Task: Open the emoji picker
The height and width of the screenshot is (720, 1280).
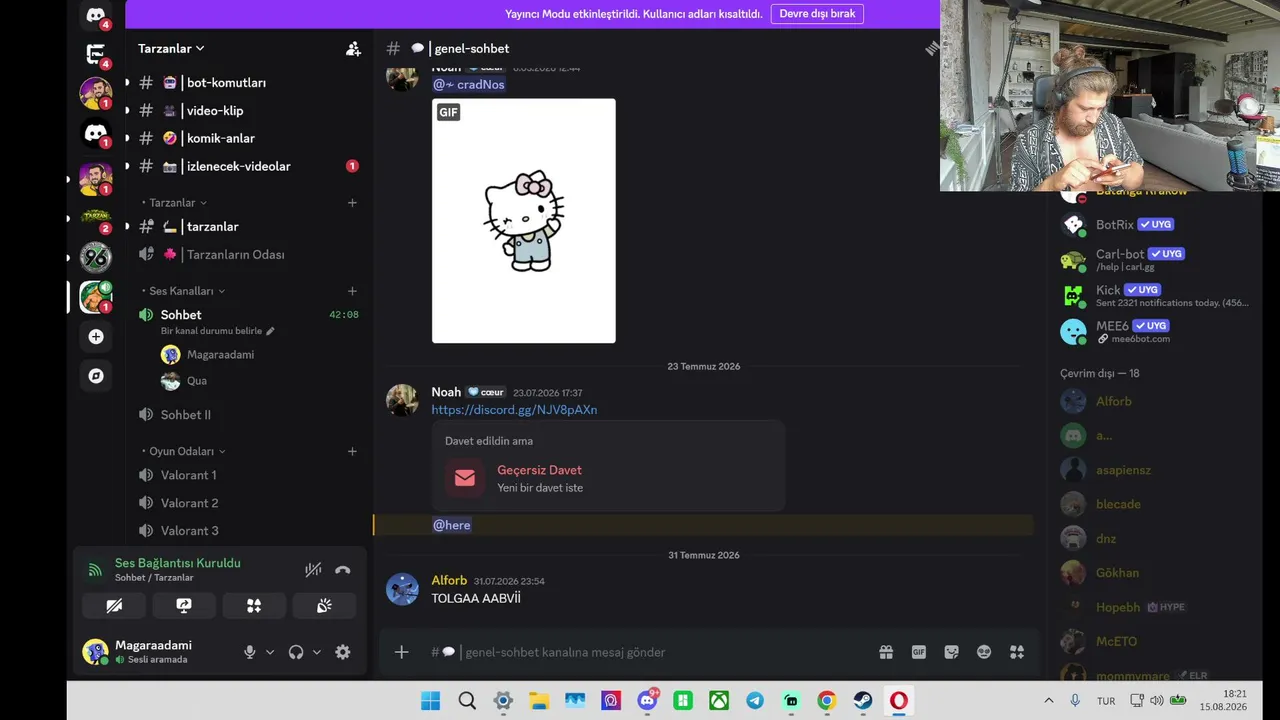Action: (x=984, y=652)
